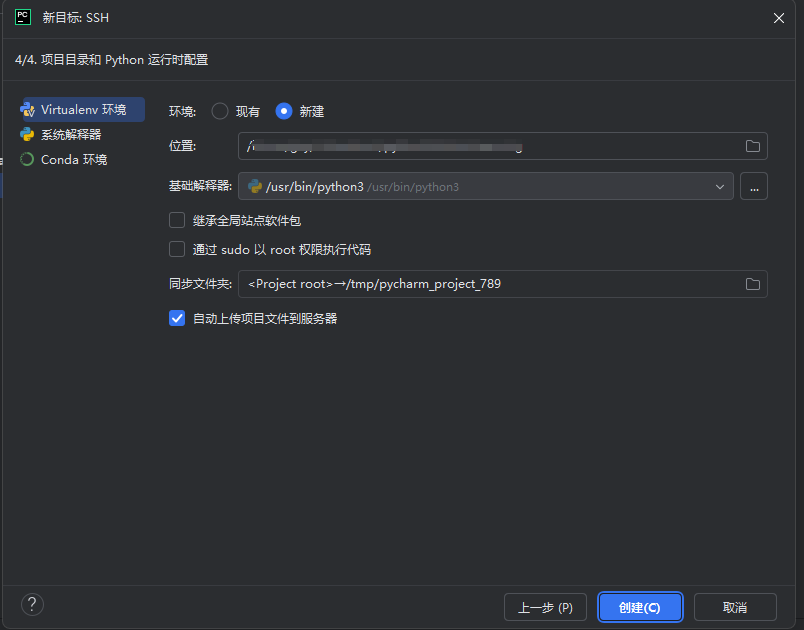Enable sudo root 权限执行代码 checkbox
The width and height of the screenshot is (804, 630).
(177, 249)
